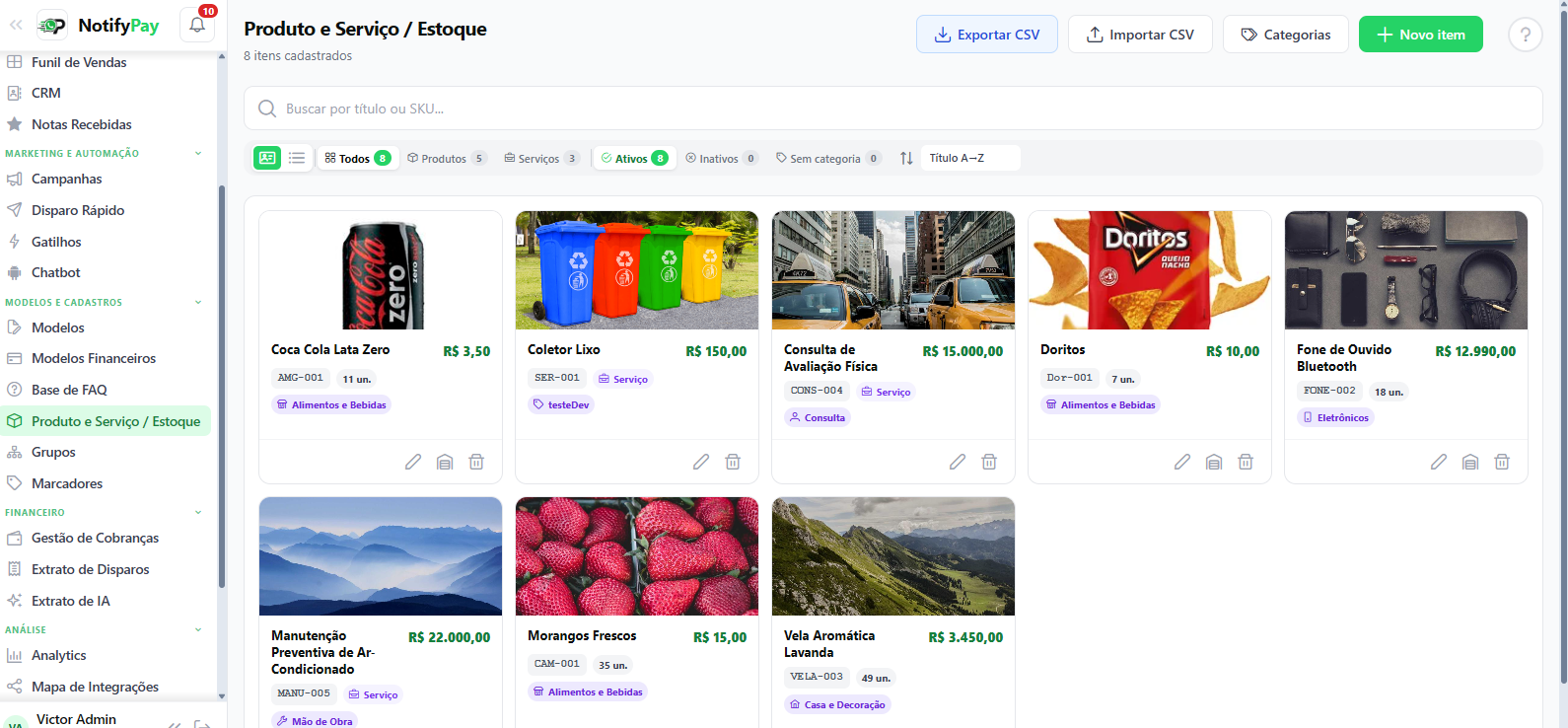Delete Coca Cola Lata Zero with trash icon
This screenshot has height=728, width=1568.
[476, 462]
